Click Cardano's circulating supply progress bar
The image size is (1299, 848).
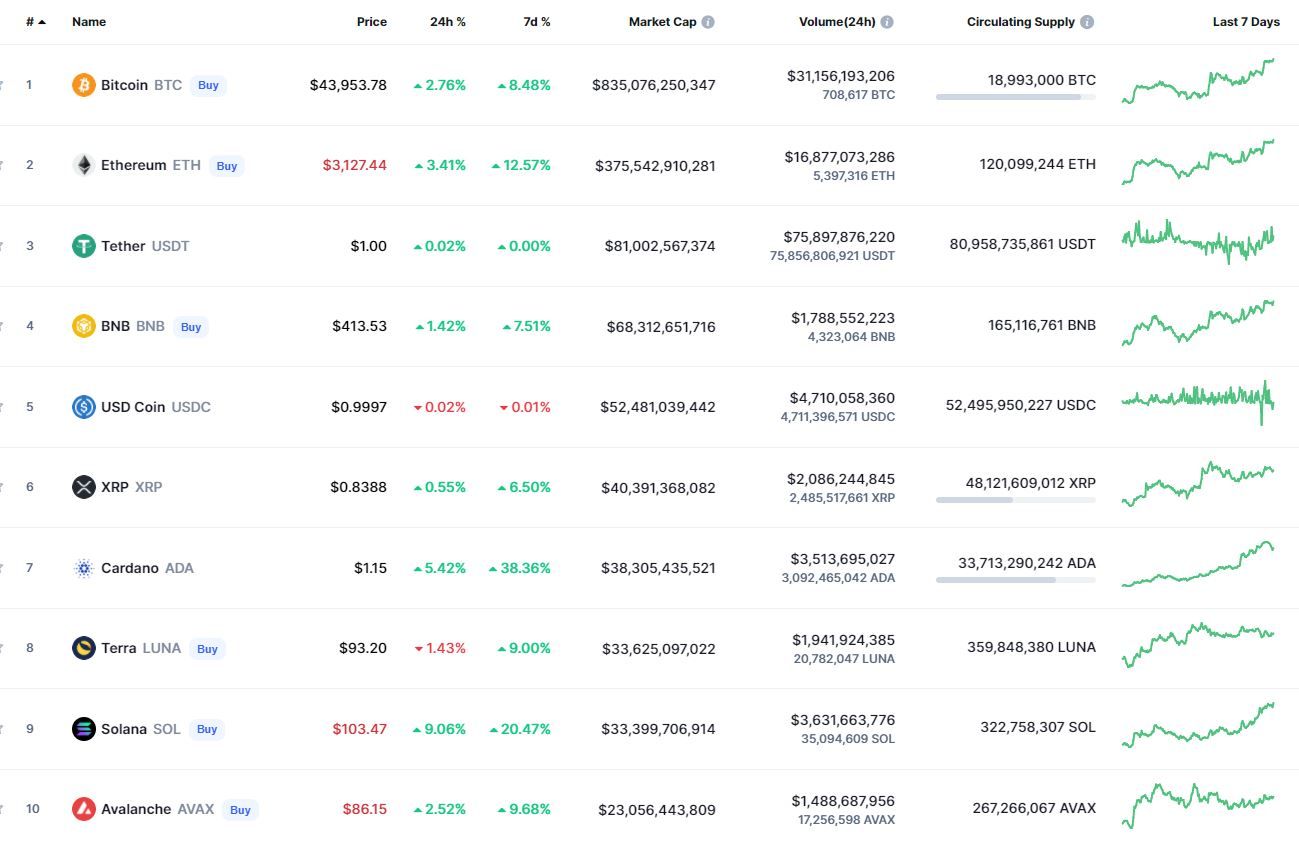[1016, 580]
